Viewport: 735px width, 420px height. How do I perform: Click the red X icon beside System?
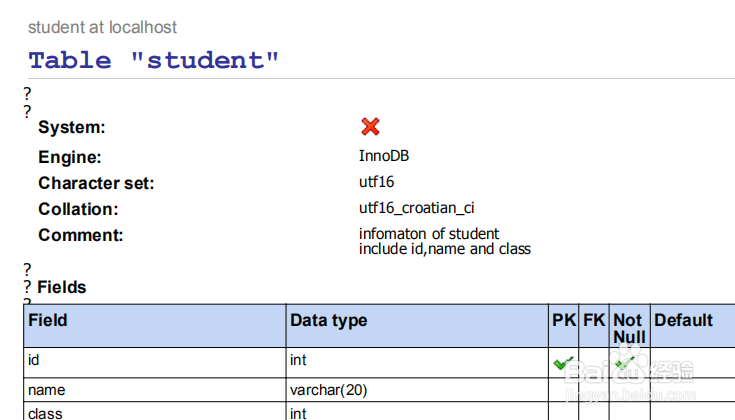click(370, 126)
